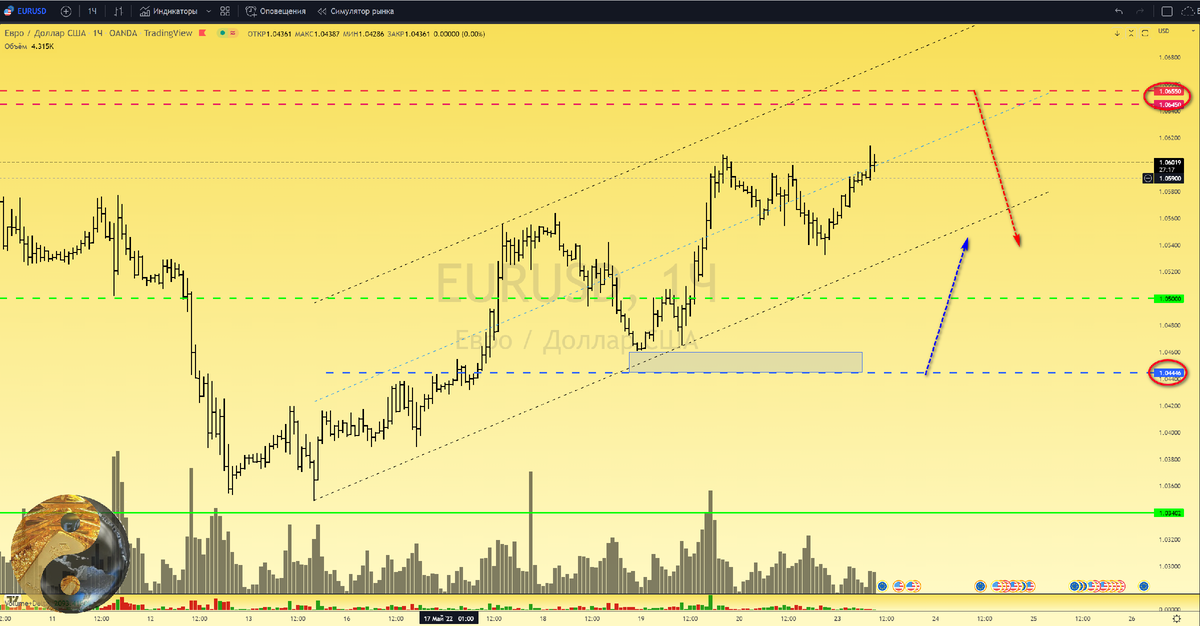Click the 1.05900 price label
The height and width of the screenshot is (626, 1200).
(x=1170, y=178)
